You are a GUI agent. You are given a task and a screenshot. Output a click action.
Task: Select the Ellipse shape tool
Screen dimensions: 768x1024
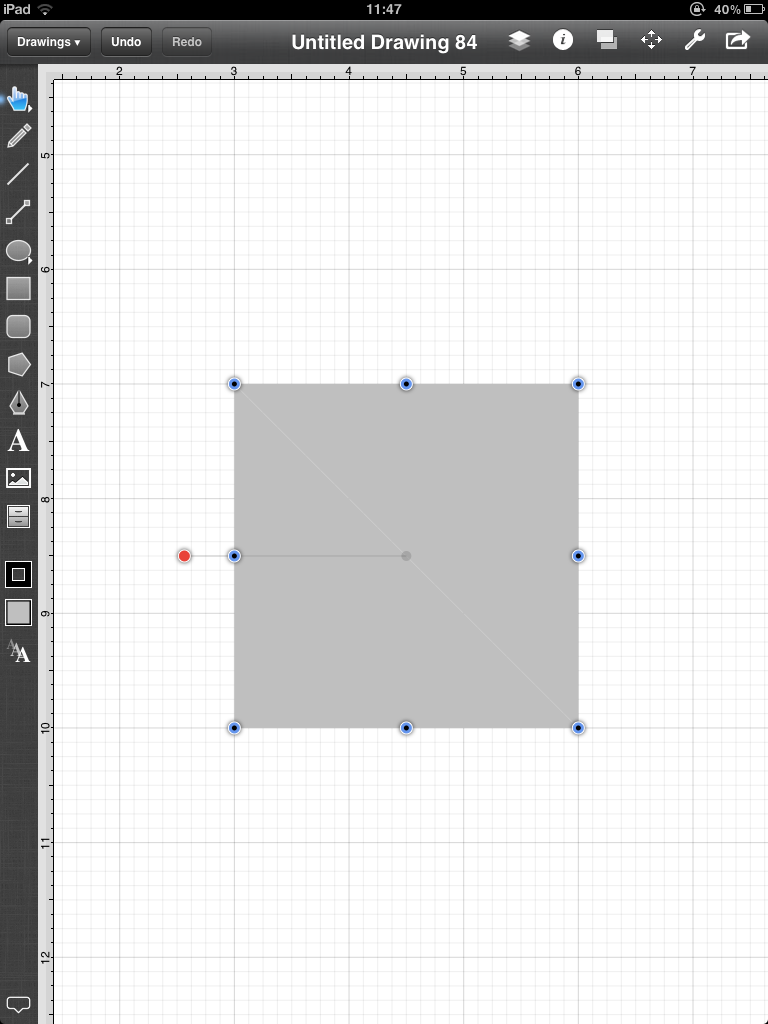18,250
